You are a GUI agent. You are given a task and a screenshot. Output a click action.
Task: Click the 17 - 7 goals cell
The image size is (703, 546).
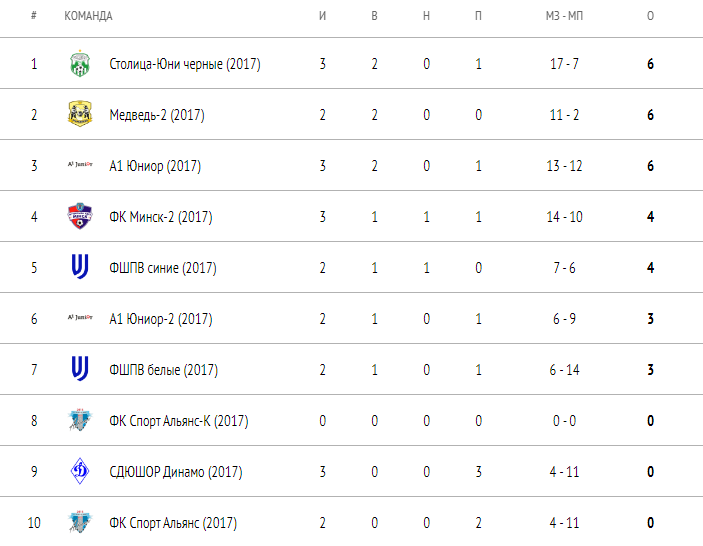(564, 64)
